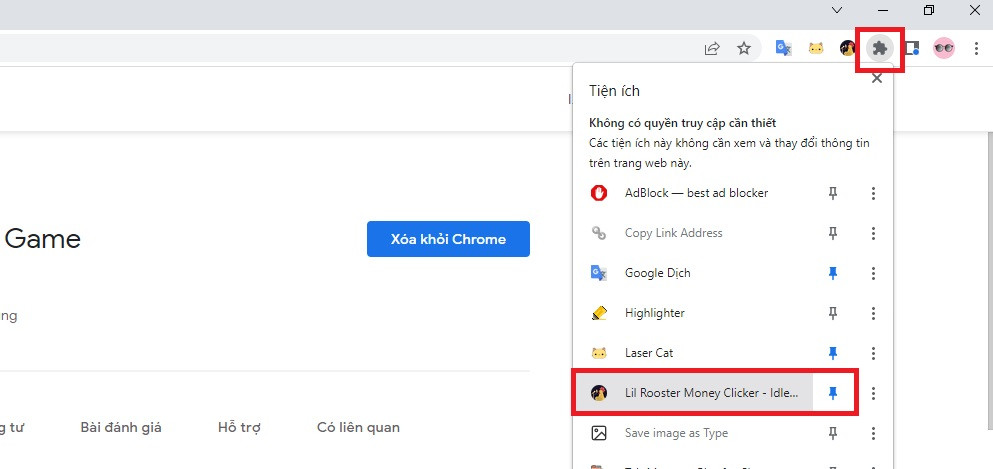The height and width of the screenshot is (469, 993).
Task: Click the Xóa khỏi Chrome button
Action: (x=448, y=239)
